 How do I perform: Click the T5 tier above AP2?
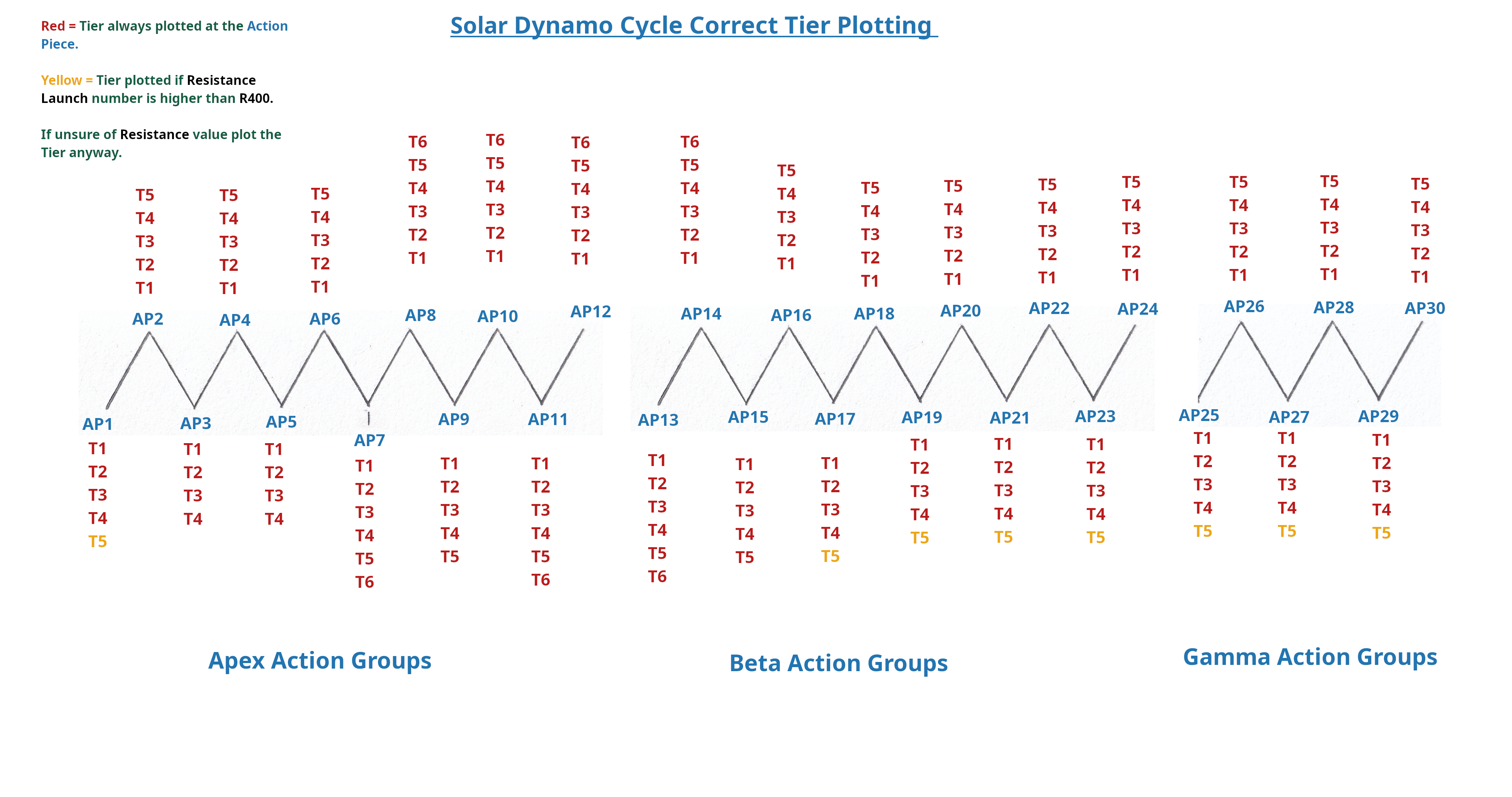(x=145, y=195)
